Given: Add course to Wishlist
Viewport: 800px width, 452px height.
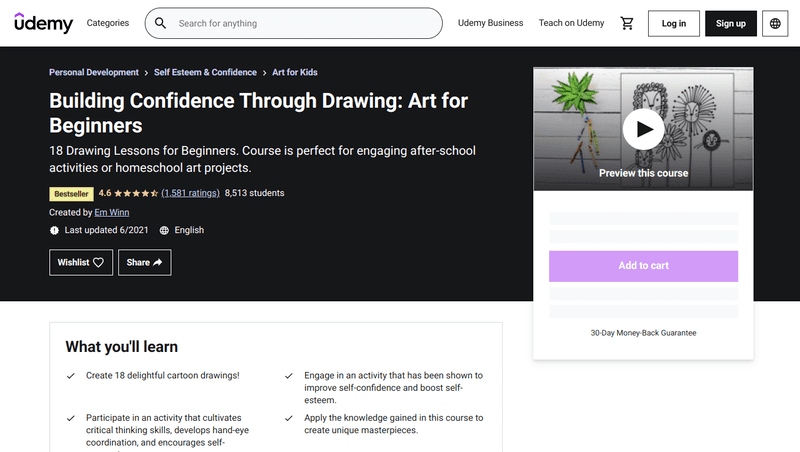Looking at the screenshot, I should point(81,262).
